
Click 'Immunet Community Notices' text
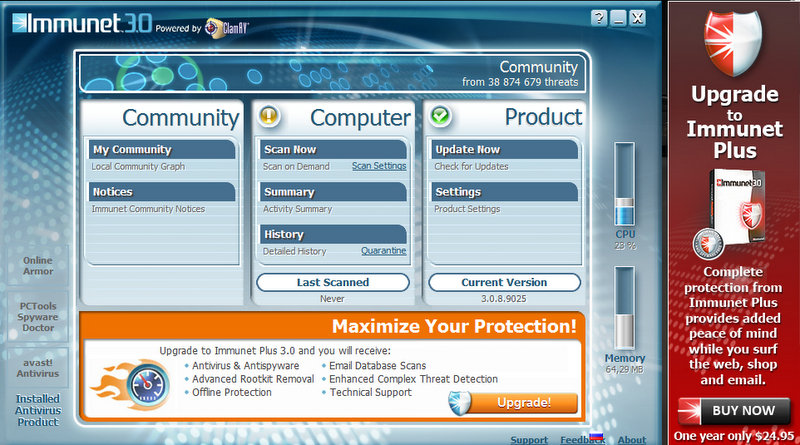pos(148,209)
